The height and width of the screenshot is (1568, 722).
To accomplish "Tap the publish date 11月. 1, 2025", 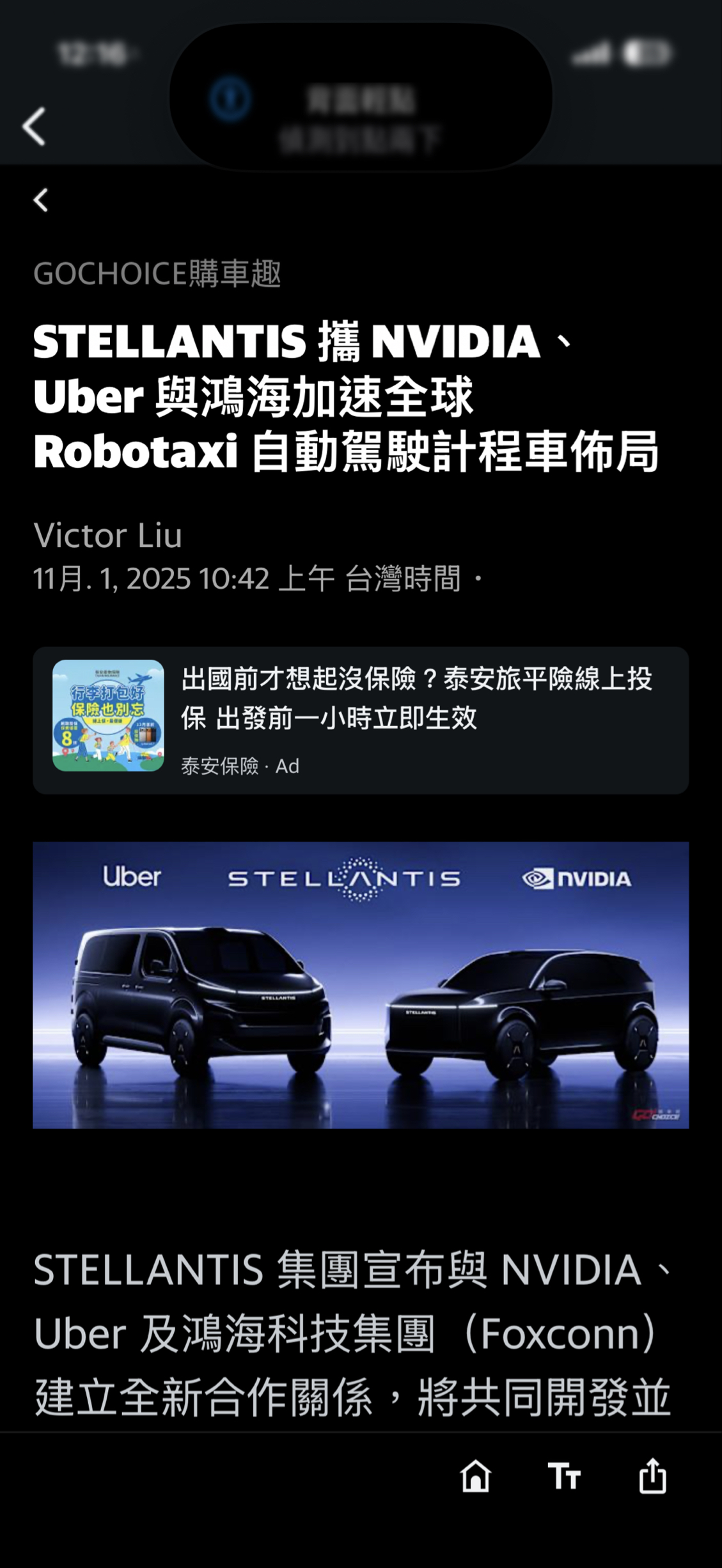I will tap(113, 578).
